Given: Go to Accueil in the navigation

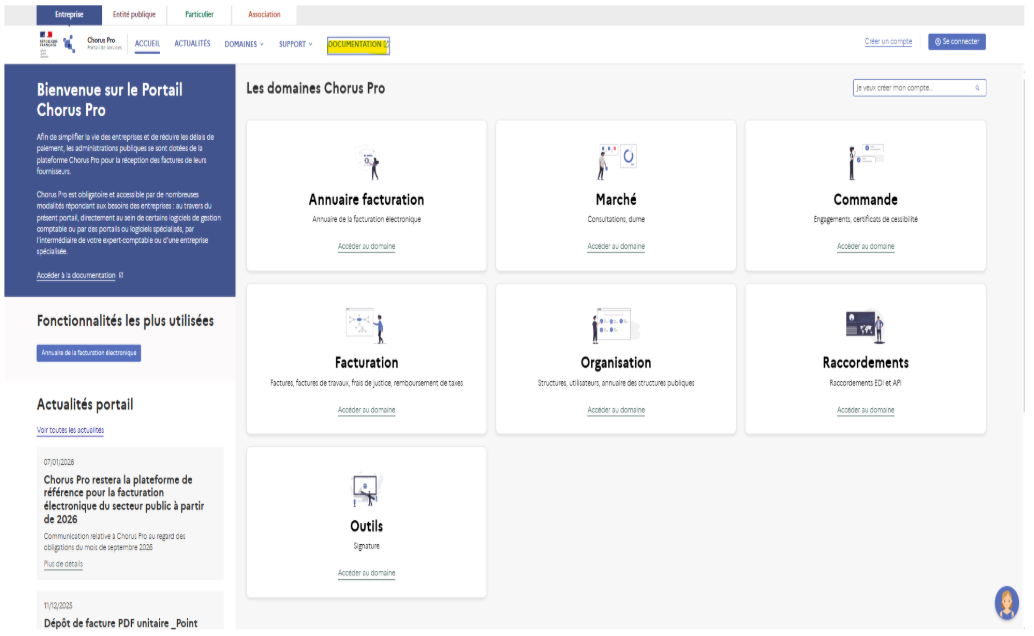Looking at the screenshot, I should [147, 44].
